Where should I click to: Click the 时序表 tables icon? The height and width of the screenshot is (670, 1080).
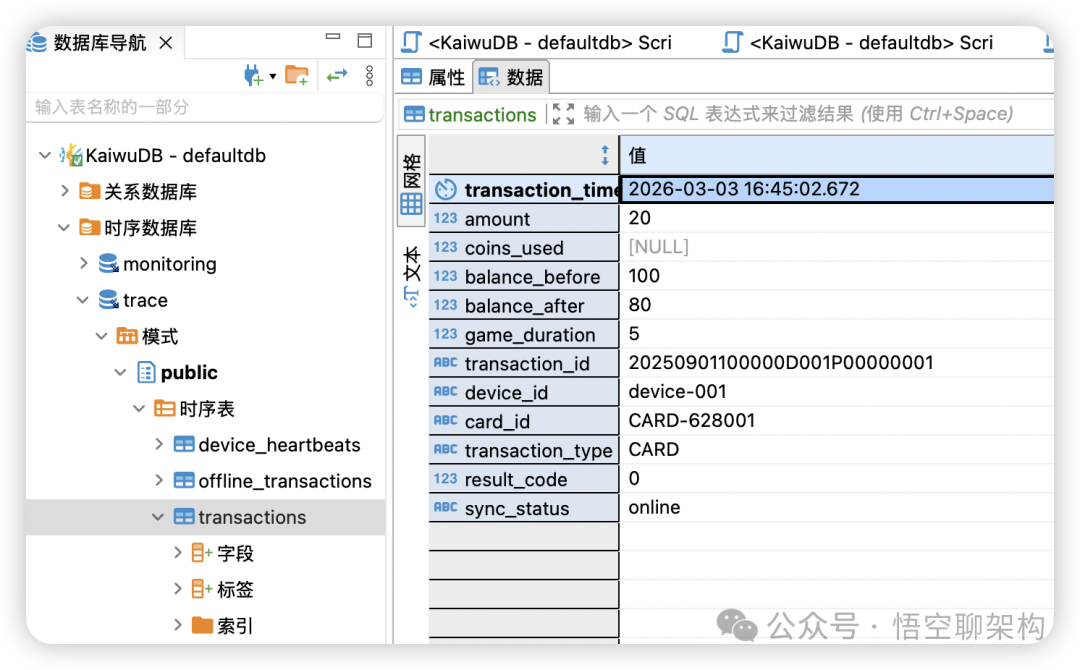point(165,408)
